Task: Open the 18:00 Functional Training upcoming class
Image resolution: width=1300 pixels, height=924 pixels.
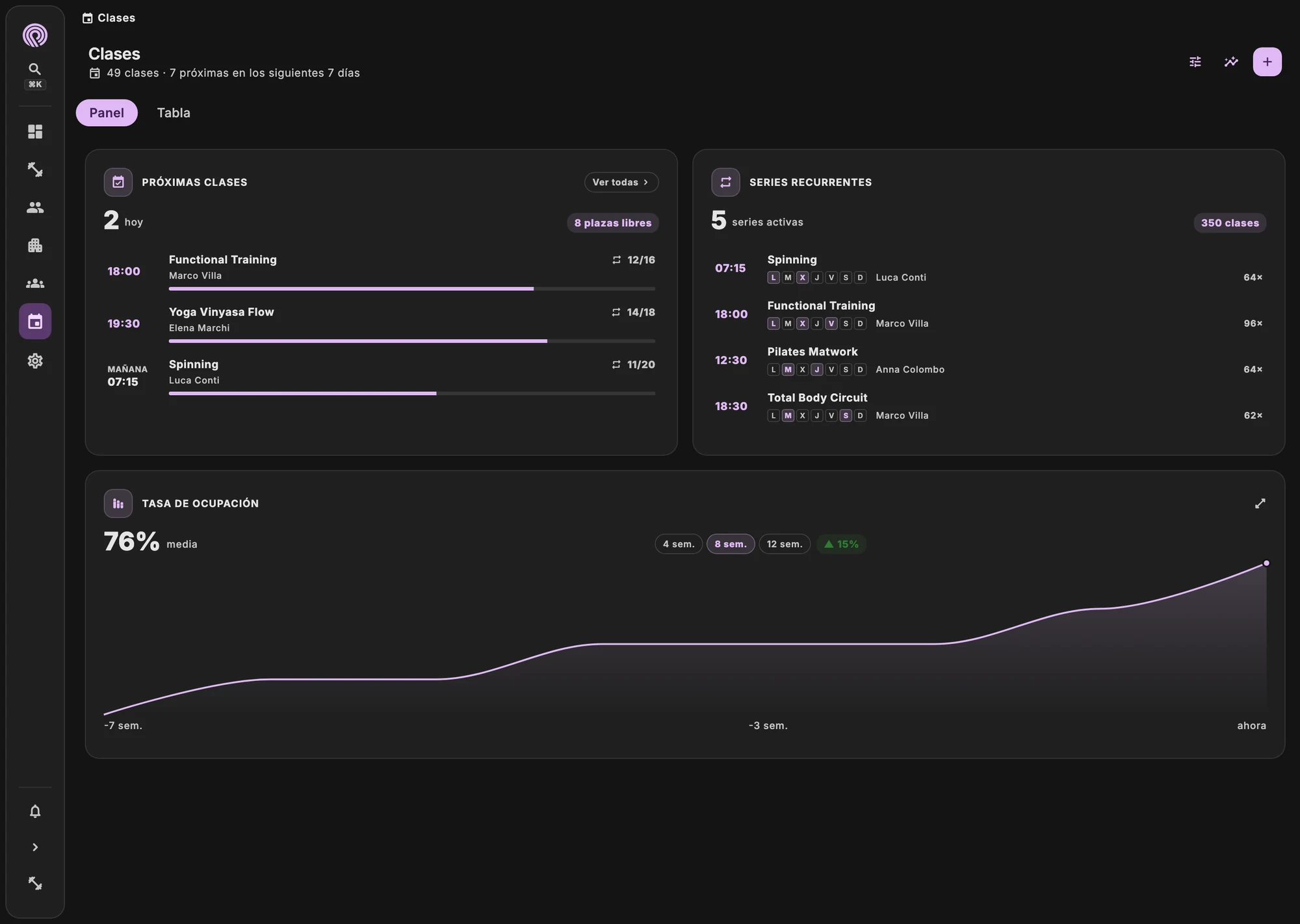Action: 381,271
